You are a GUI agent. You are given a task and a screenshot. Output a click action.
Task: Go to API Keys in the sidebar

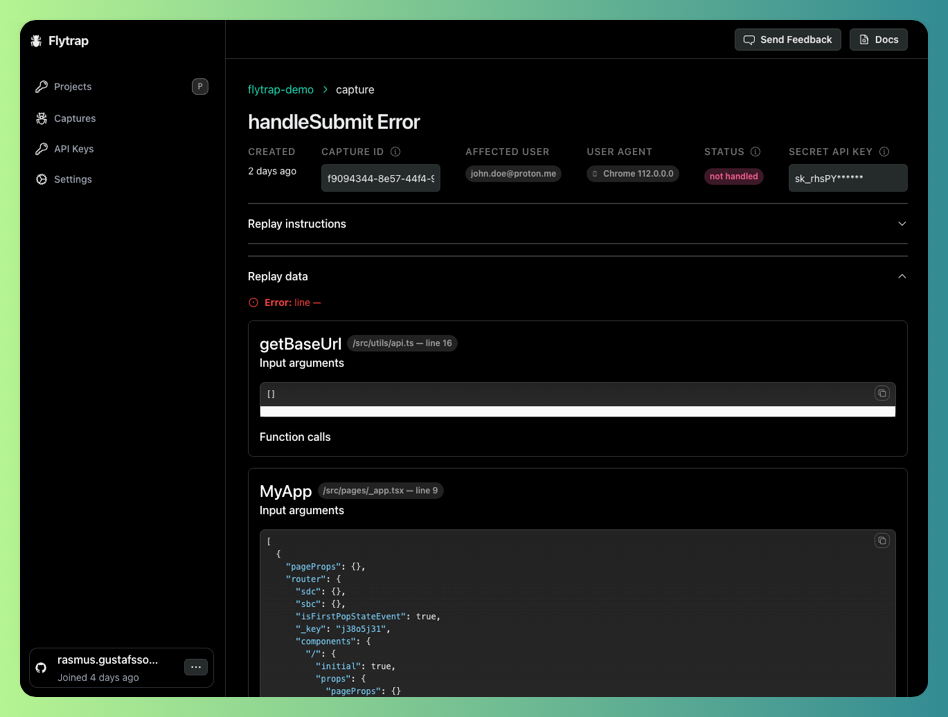click(74, 149)
